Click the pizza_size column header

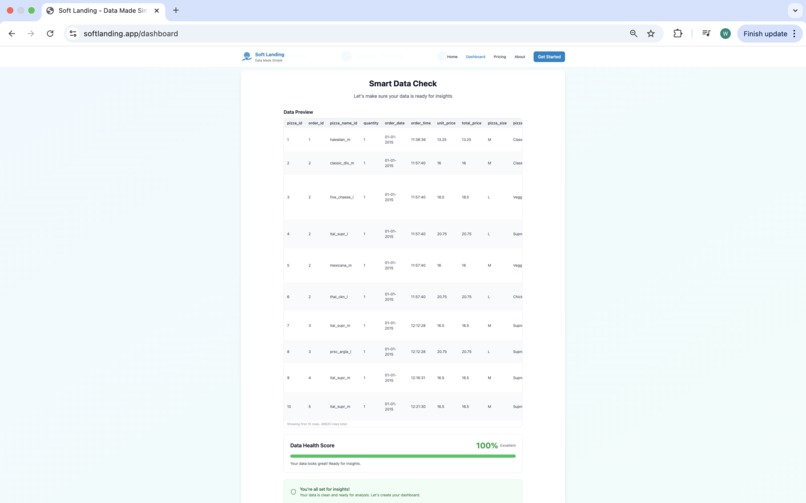coord(497,123)
